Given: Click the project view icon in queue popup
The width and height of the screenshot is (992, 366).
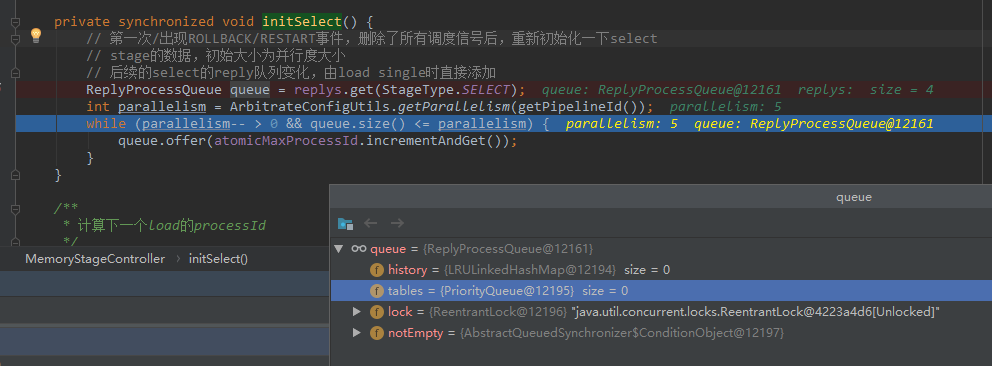Looking at the screenshot, I should tap(345, 223).
